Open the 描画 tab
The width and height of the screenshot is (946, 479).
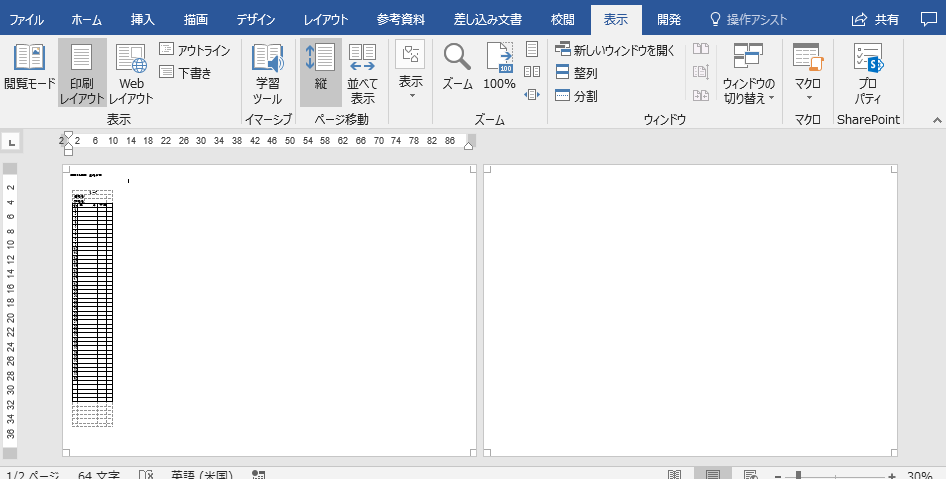195,19
